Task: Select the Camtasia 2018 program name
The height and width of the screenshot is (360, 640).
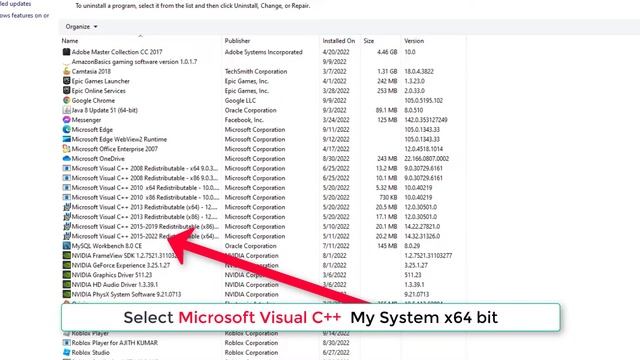Action: (x=91, y=71)
